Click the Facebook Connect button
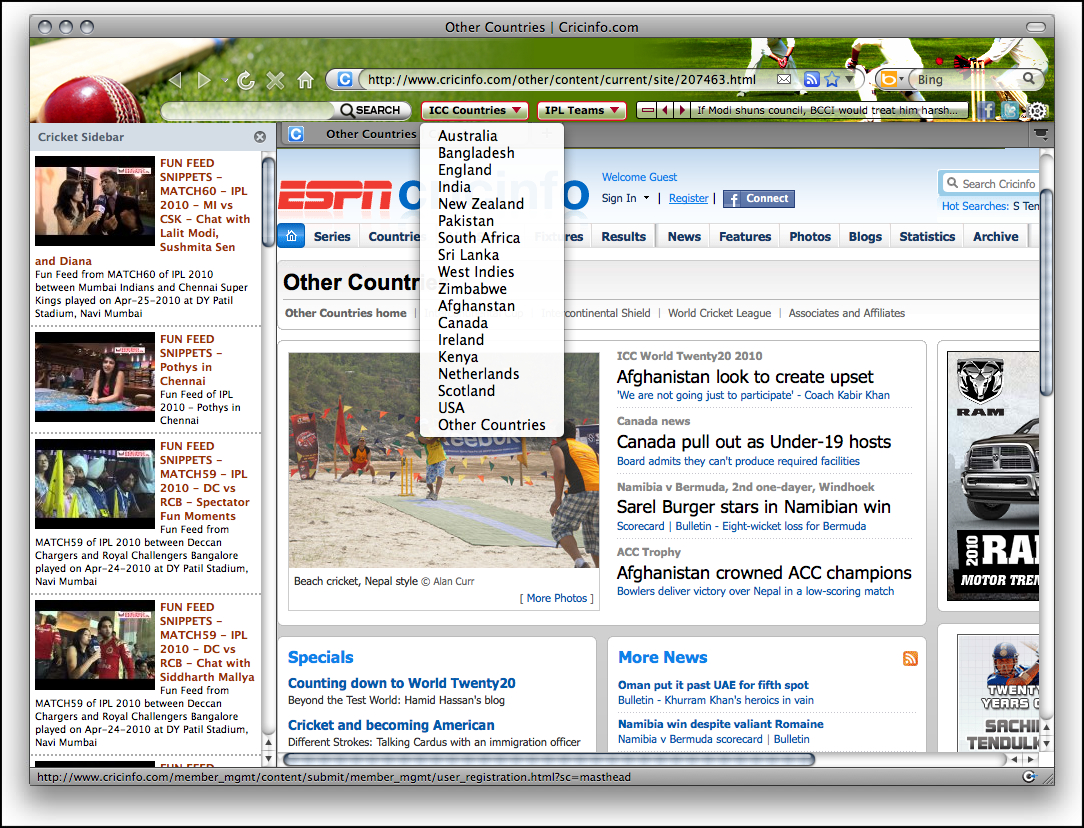Image resolution: width=1084 pixels, height=828 pixels. (x=758, y=199)
